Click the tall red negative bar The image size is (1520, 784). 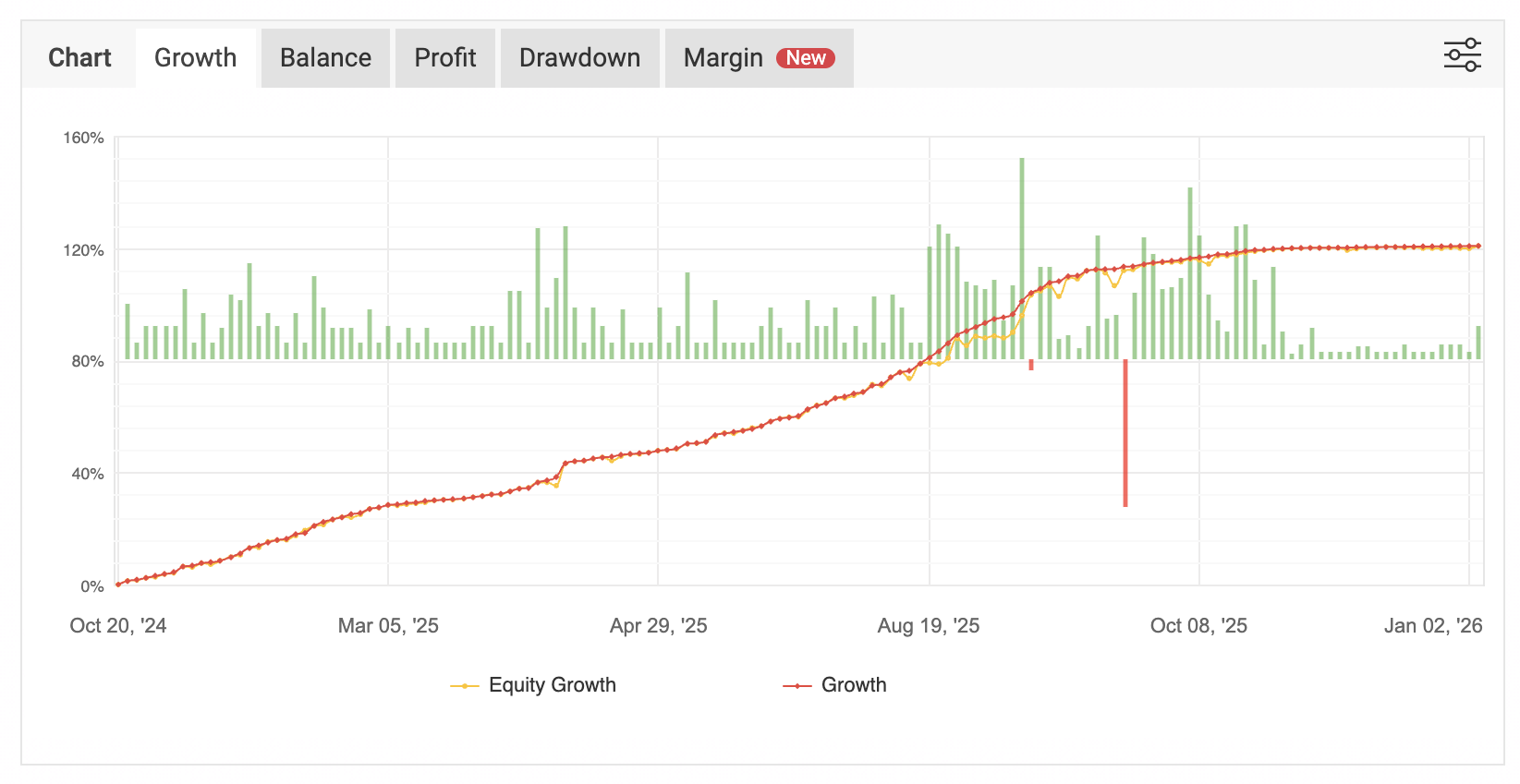click(x=1125, y=434)
